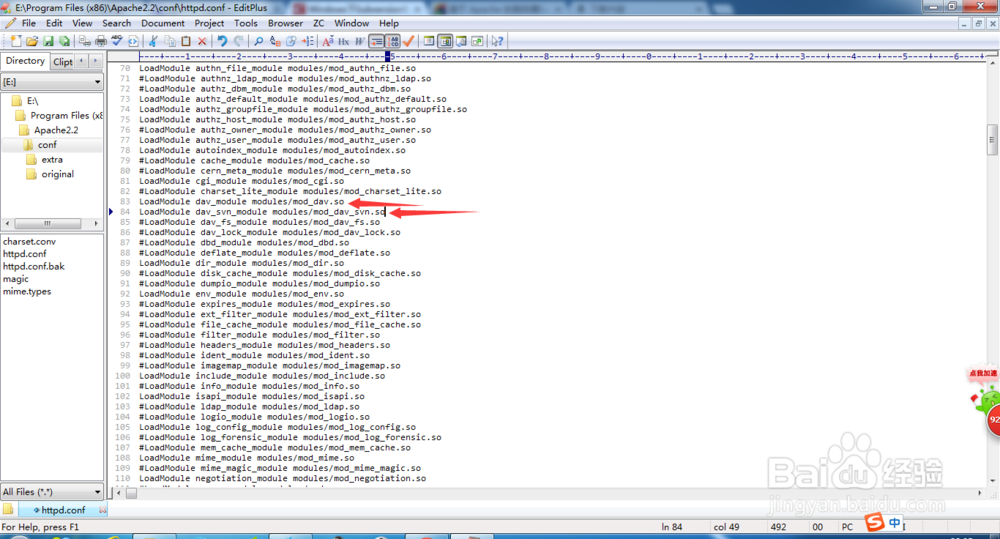Viewport: 1000px width, 539px height.
Task: Click the Hx hex viewer icon
Action: (344, 41)
